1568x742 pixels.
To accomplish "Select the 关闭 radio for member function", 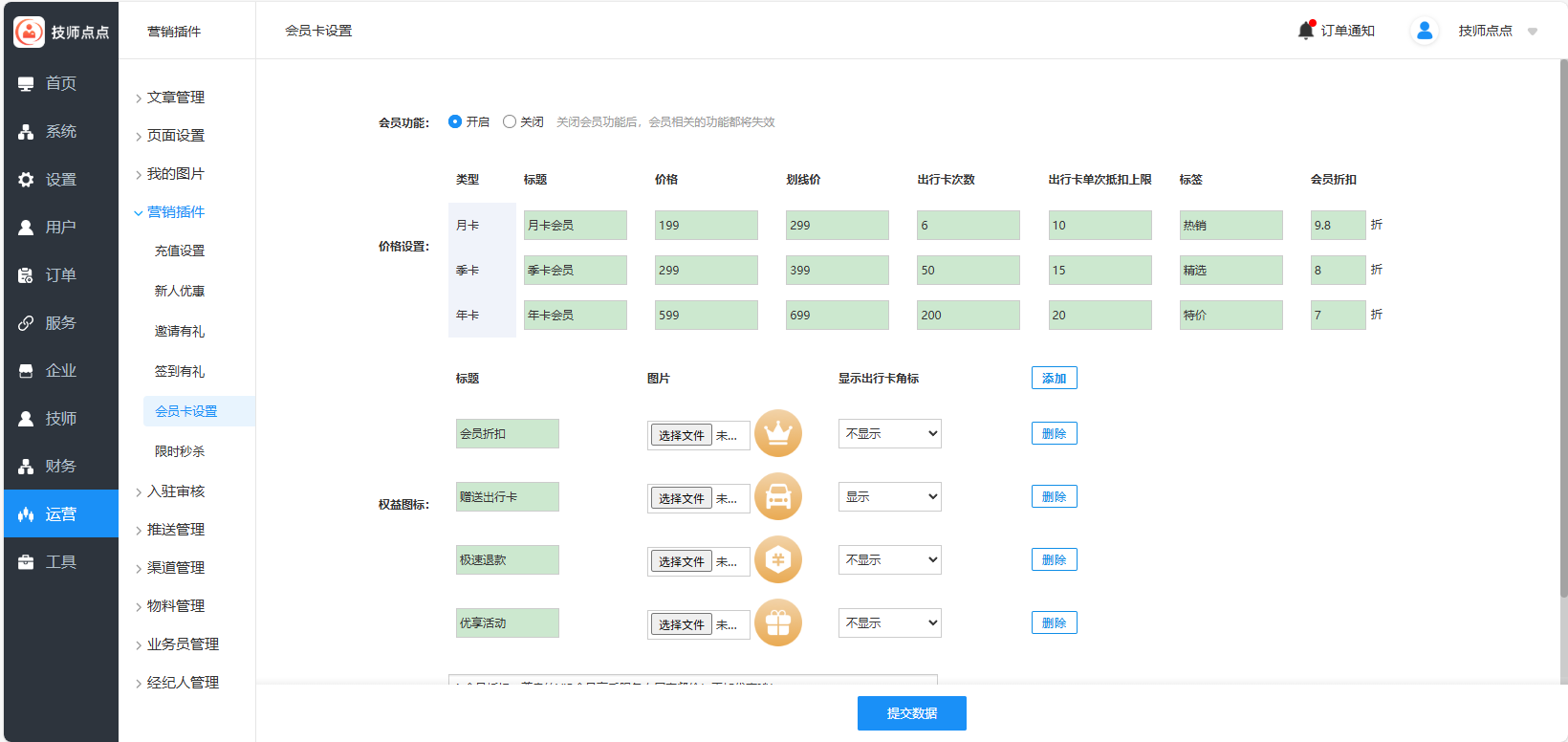I will (x=510, y=121).
